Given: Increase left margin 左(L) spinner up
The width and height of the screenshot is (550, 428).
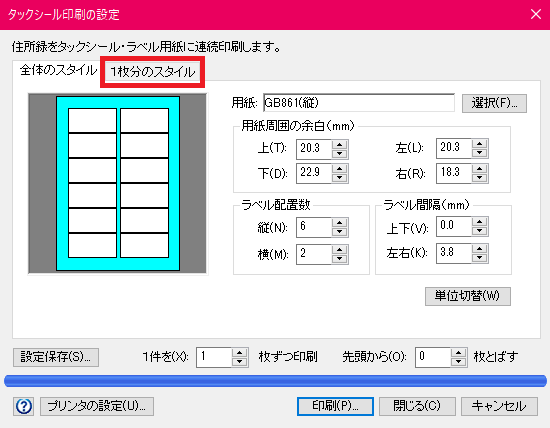Looking at the screenshot, I should (479, 144).
